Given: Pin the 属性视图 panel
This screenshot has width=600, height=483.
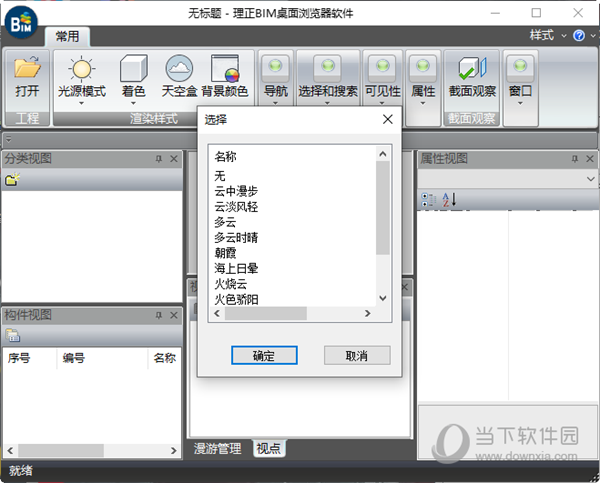Looking at the screenshot, I should coord(575,159).
